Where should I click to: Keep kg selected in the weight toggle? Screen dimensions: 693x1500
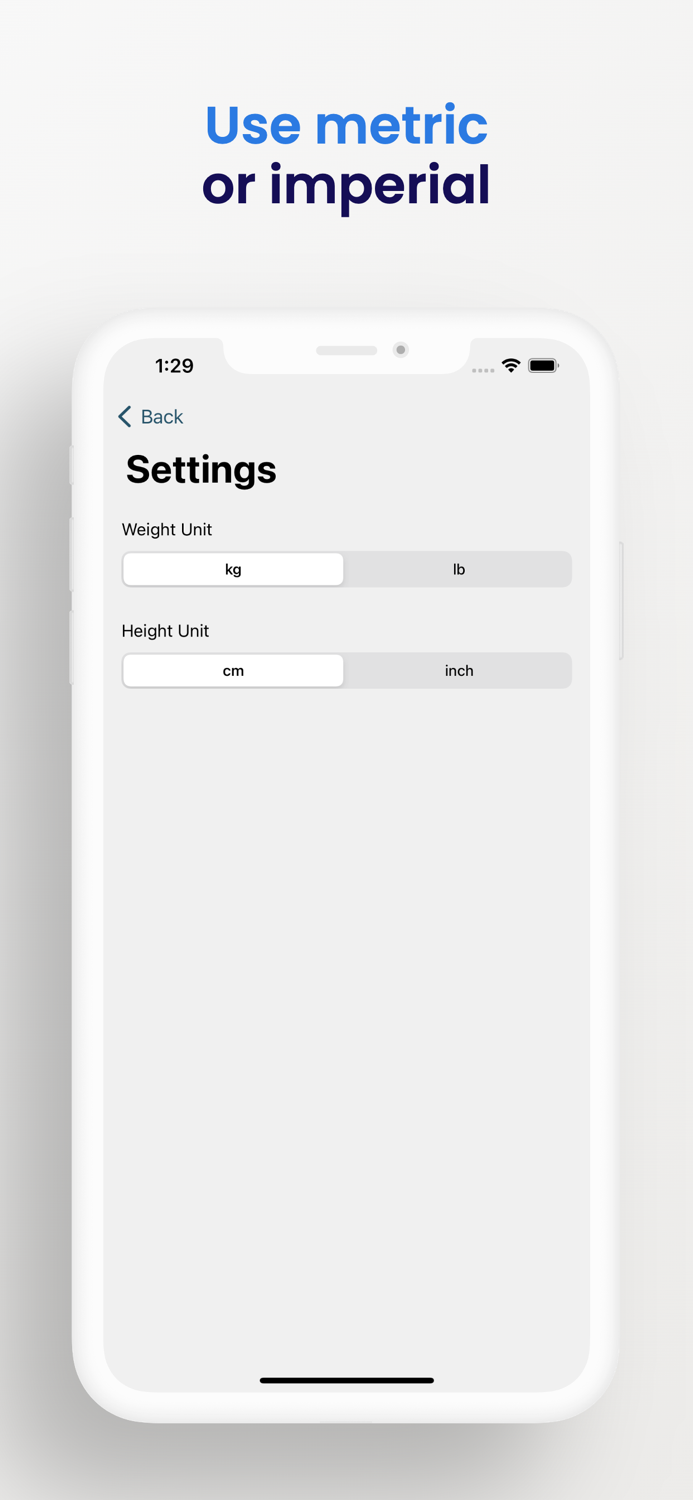(233, 568)
